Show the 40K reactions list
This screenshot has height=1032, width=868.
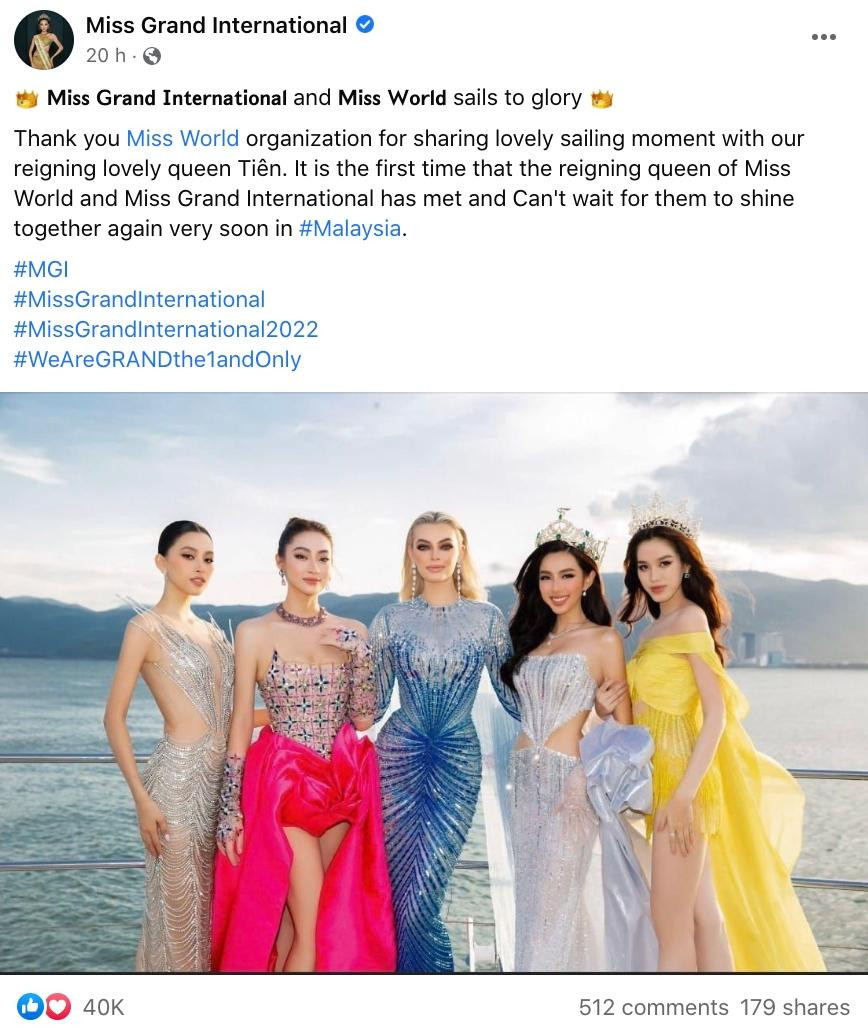point(103,1007)
